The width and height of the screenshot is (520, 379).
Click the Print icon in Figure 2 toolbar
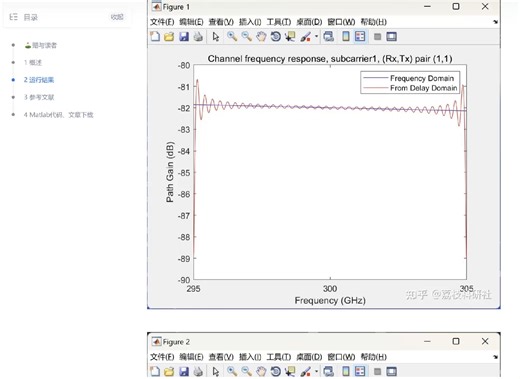[x=198, y=371]
